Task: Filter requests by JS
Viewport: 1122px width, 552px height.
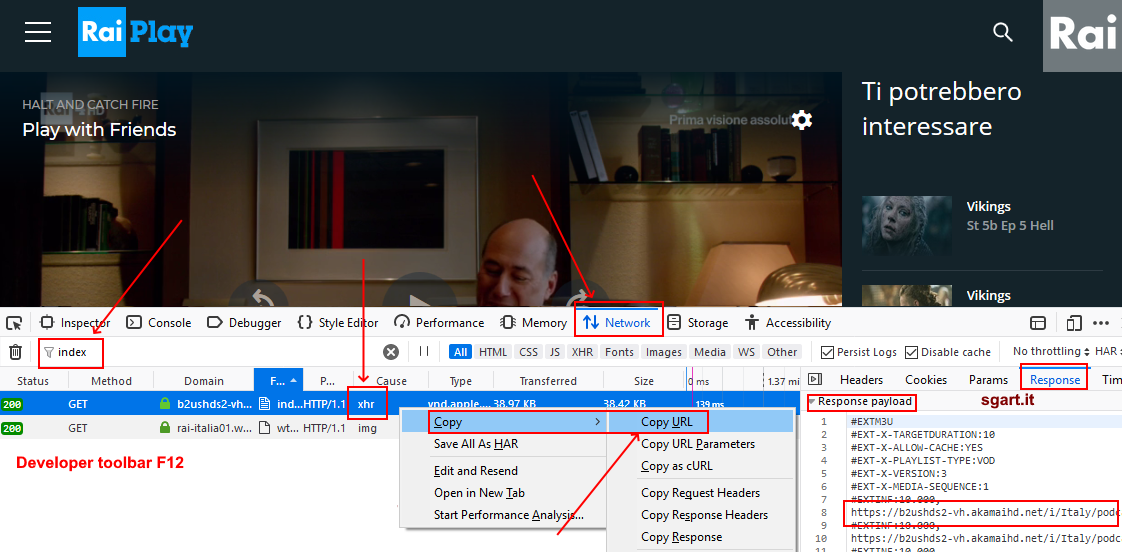Action: coord(555,352)
